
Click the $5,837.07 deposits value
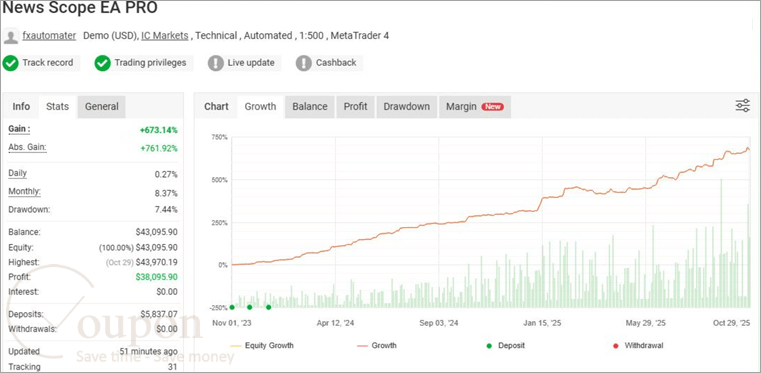coord(159,314)
